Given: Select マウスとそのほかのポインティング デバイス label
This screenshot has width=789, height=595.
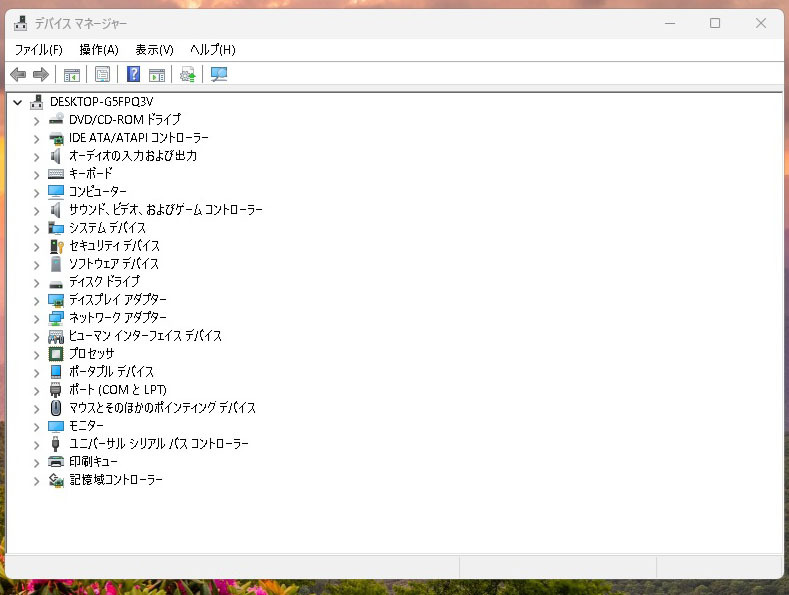Looking at the screenshot, I should tap(162, 408).
